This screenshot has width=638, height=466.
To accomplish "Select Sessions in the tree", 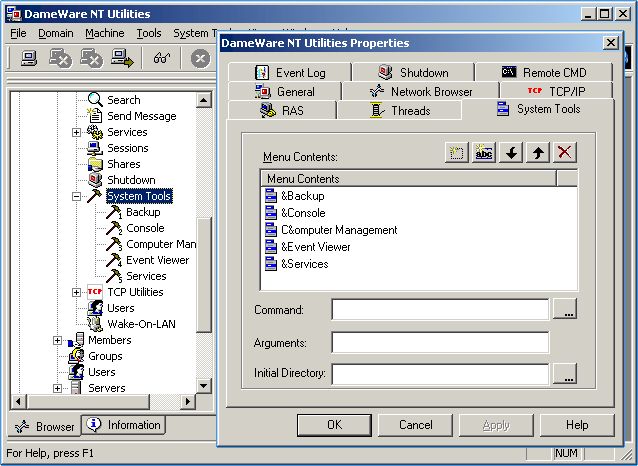I will tap(128, 148).
